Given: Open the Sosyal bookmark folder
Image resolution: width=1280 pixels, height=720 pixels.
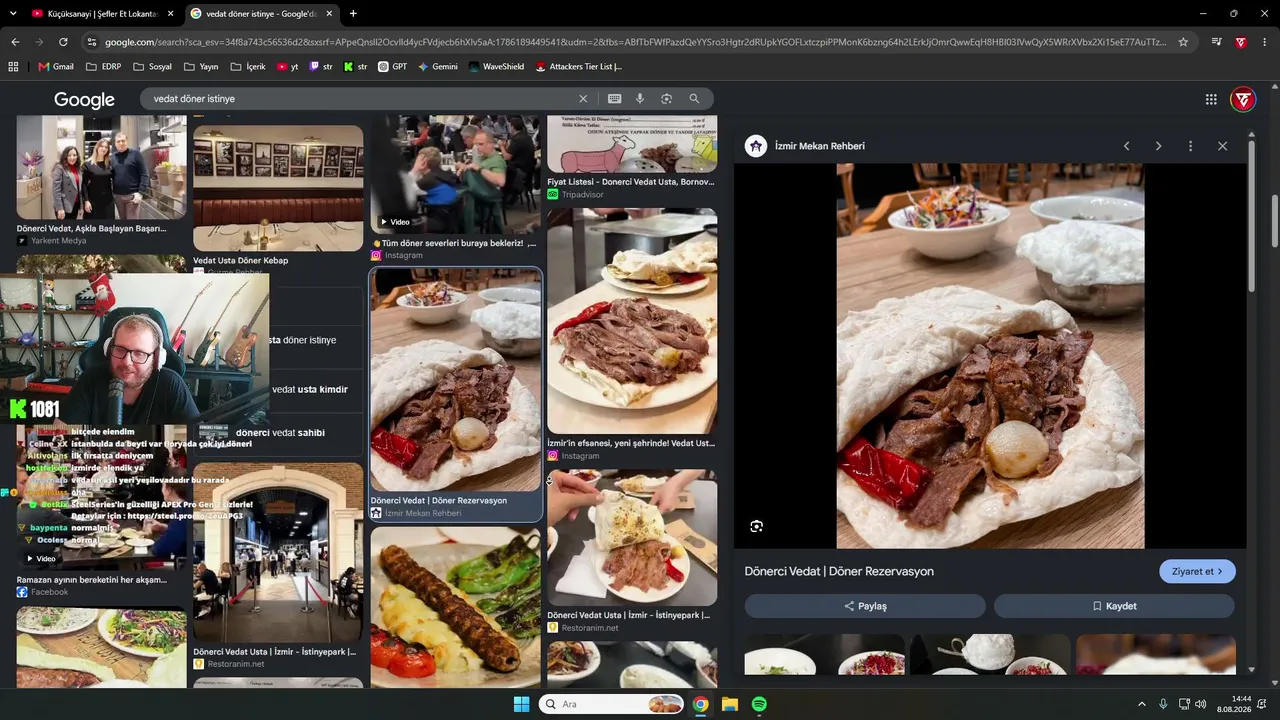Looking at the screenshot, I should click(153, 67).
